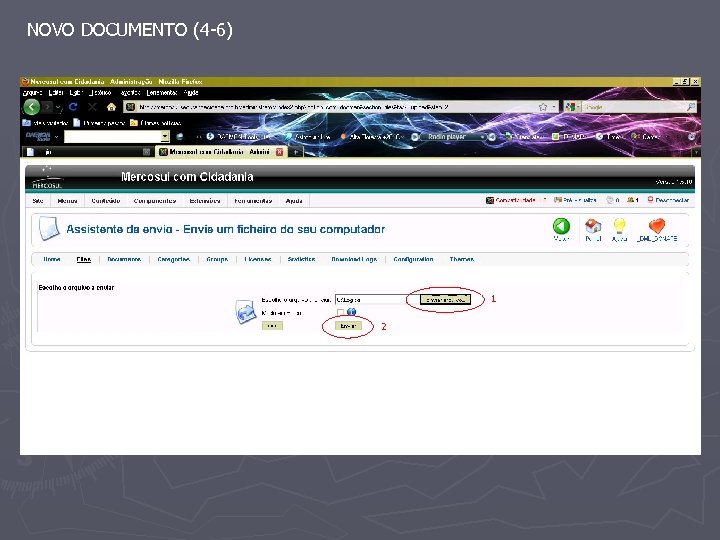The height and width of the screenshot is (540, 720).
Task: Click the radio player play button
Action: (415, 137)
